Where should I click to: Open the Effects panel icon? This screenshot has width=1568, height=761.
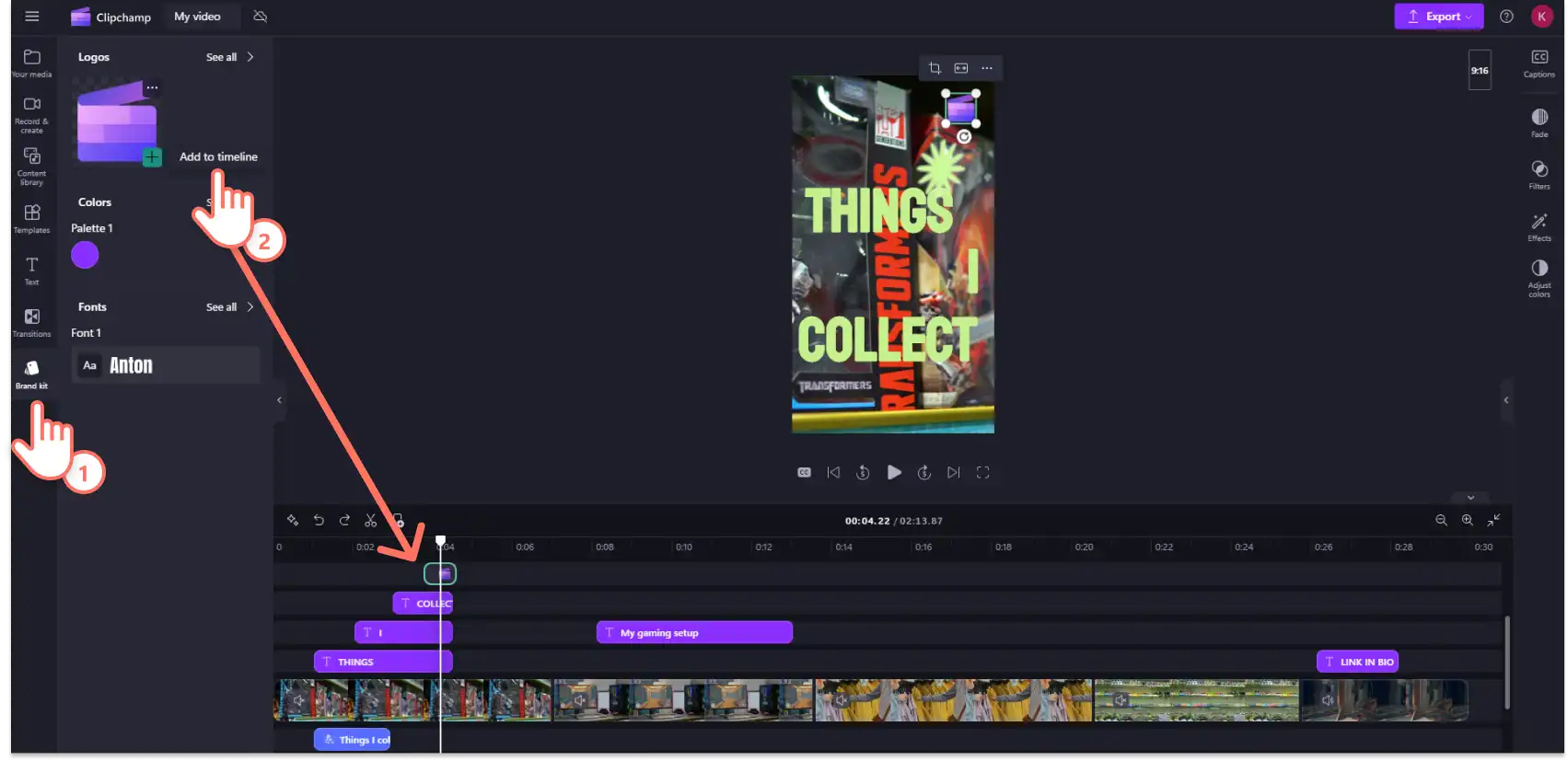click(1539, 226)
